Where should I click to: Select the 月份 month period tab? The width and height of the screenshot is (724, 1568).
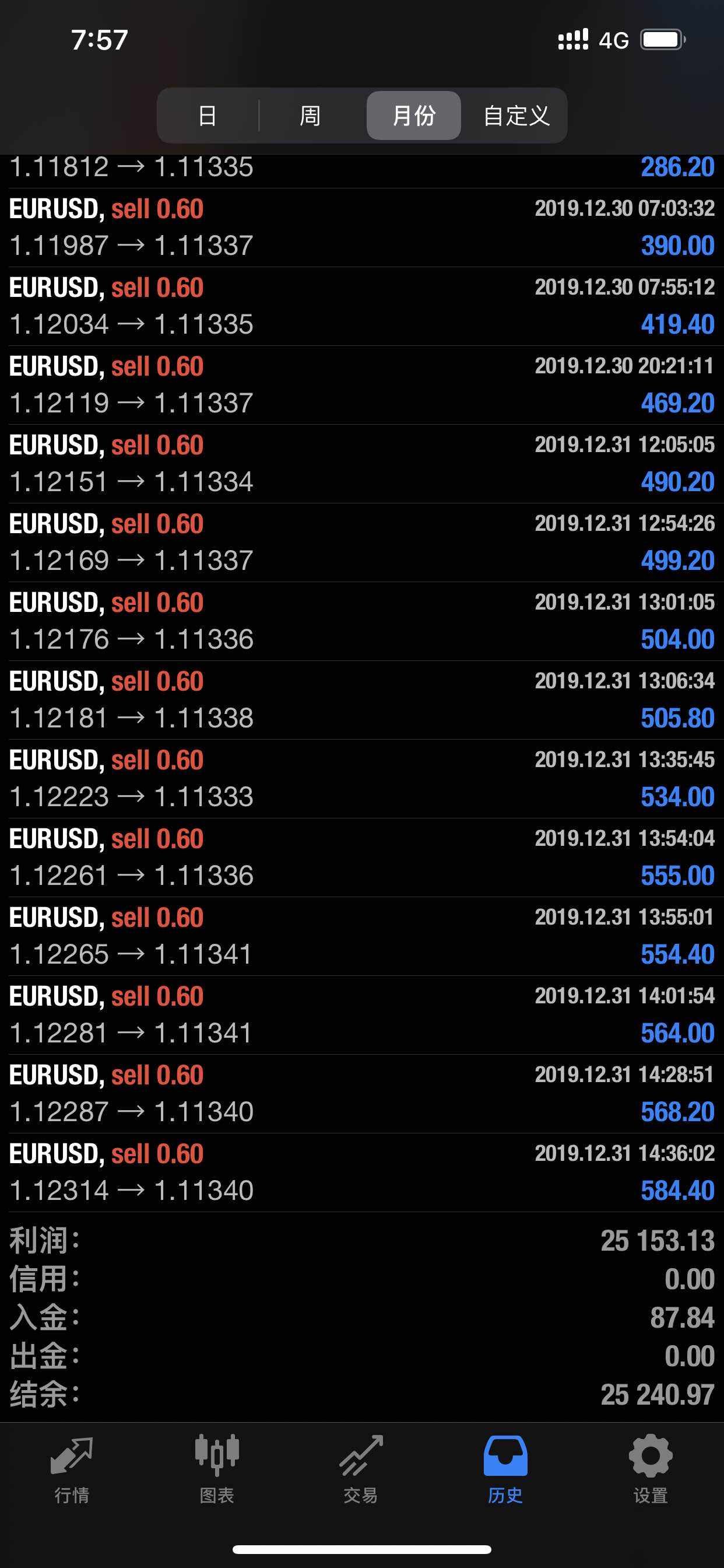point(414,116)
